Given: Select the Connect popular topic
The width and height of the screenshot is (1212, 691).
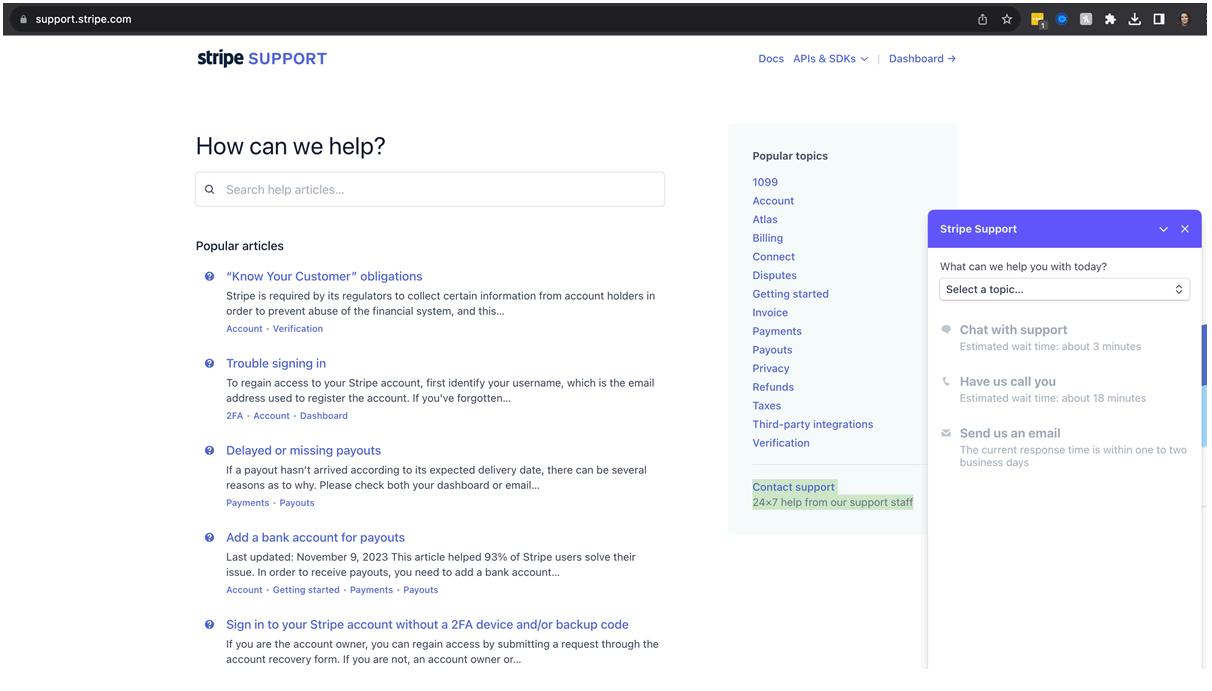Looking at the screenshot, I should point(774,257).
